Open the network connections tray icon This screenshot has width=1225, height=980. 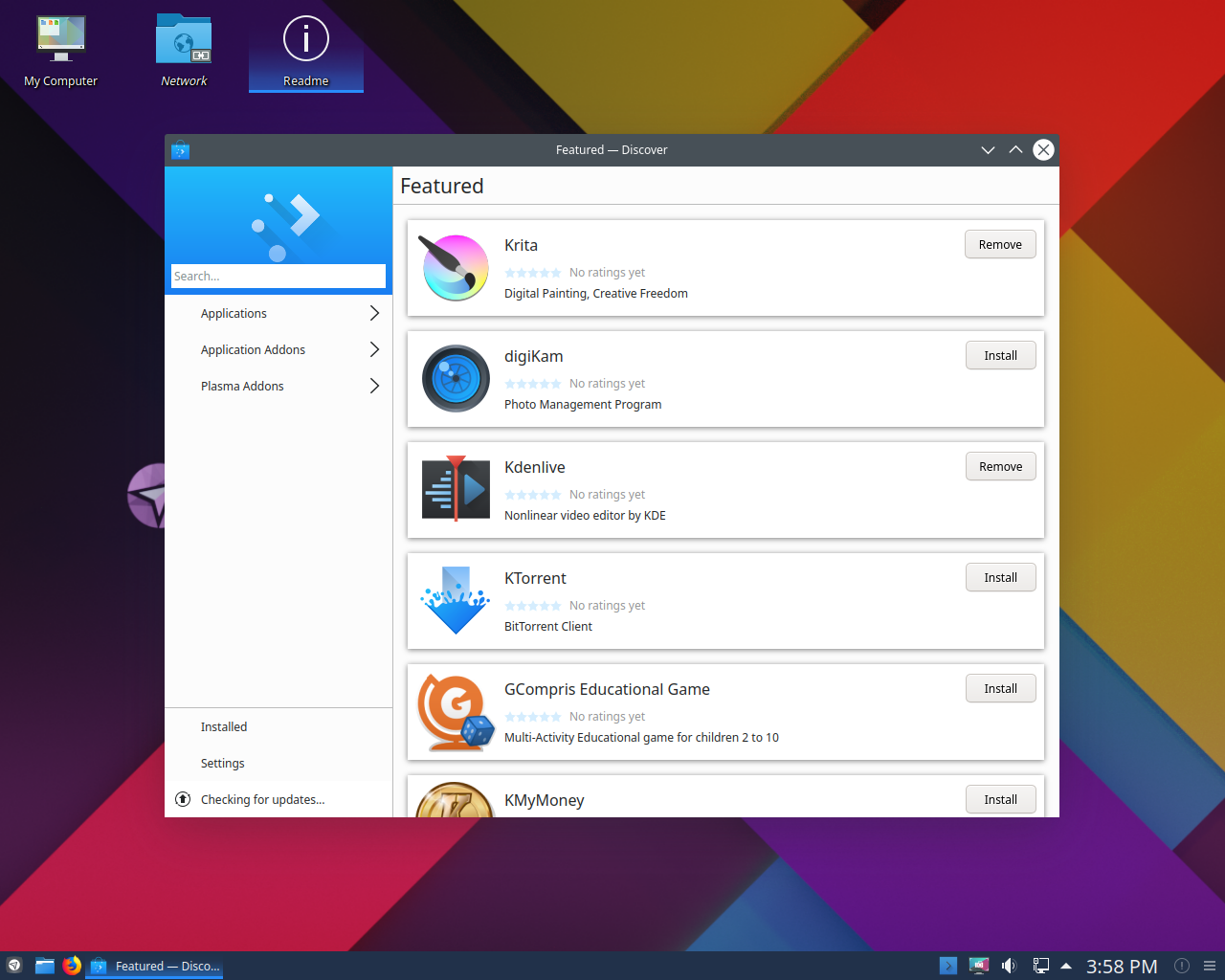[1040, 966]
